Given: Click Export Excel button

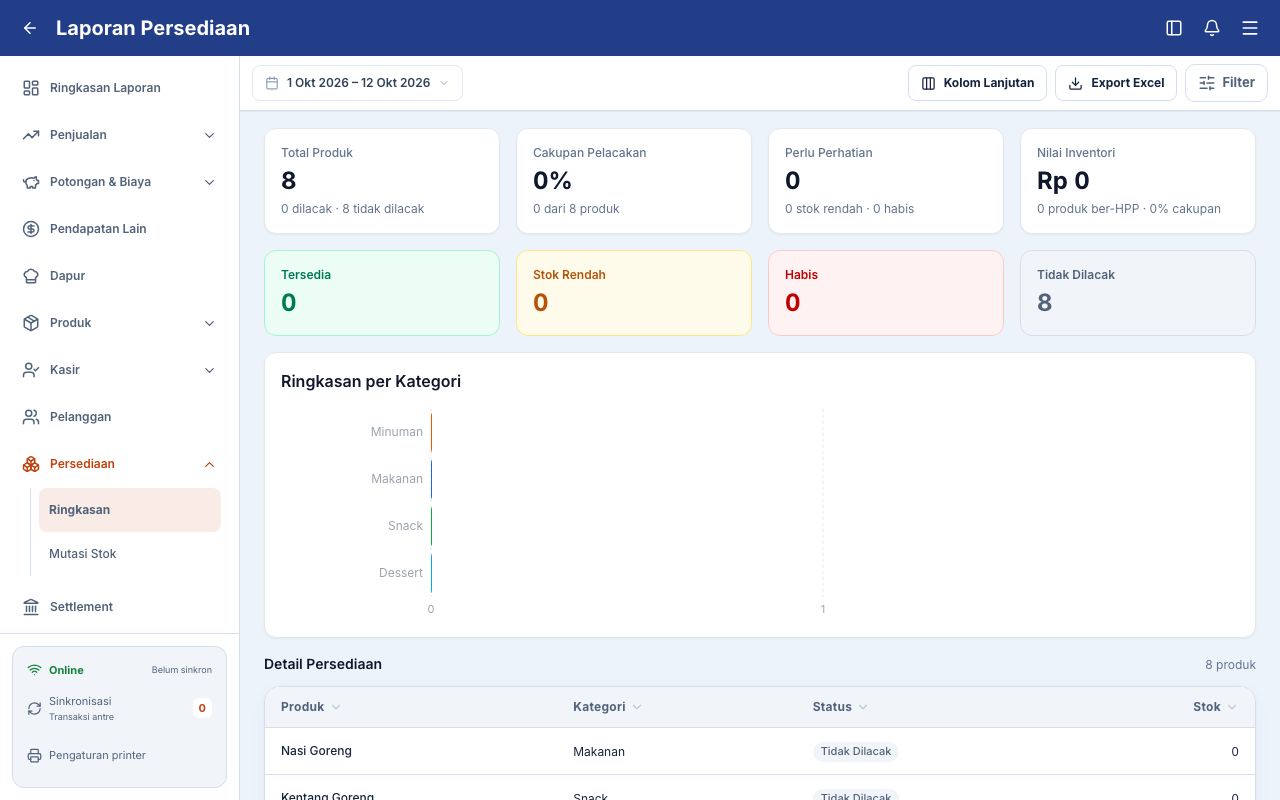Looking at the screenshot, I should pyautogui.click(x=1116, y=83).
